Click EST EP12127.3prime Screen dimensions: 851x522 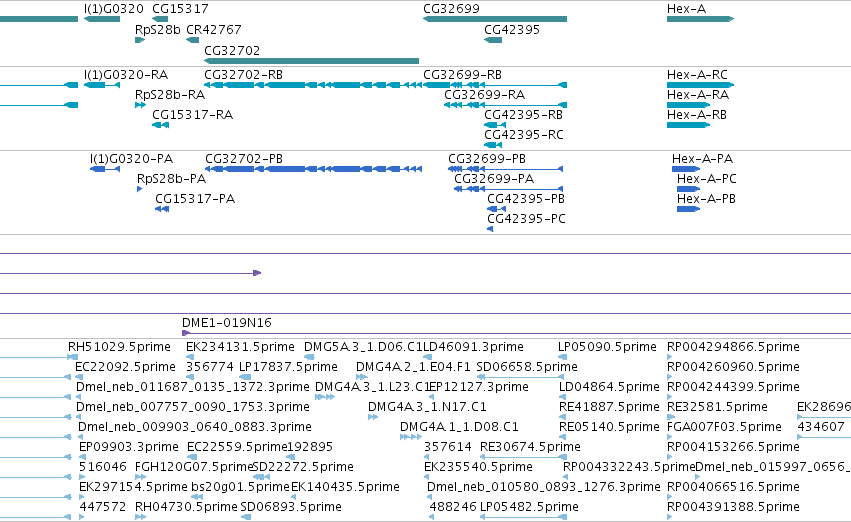pos(478,387)
